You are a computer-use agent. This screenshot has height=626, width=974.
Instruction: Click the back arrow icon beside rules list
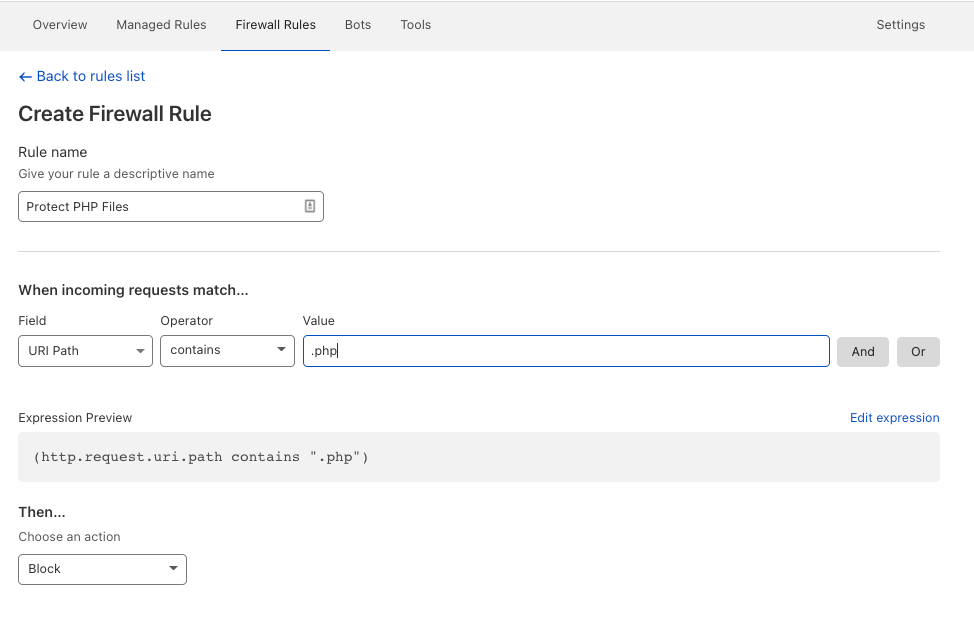click(25, 77)
